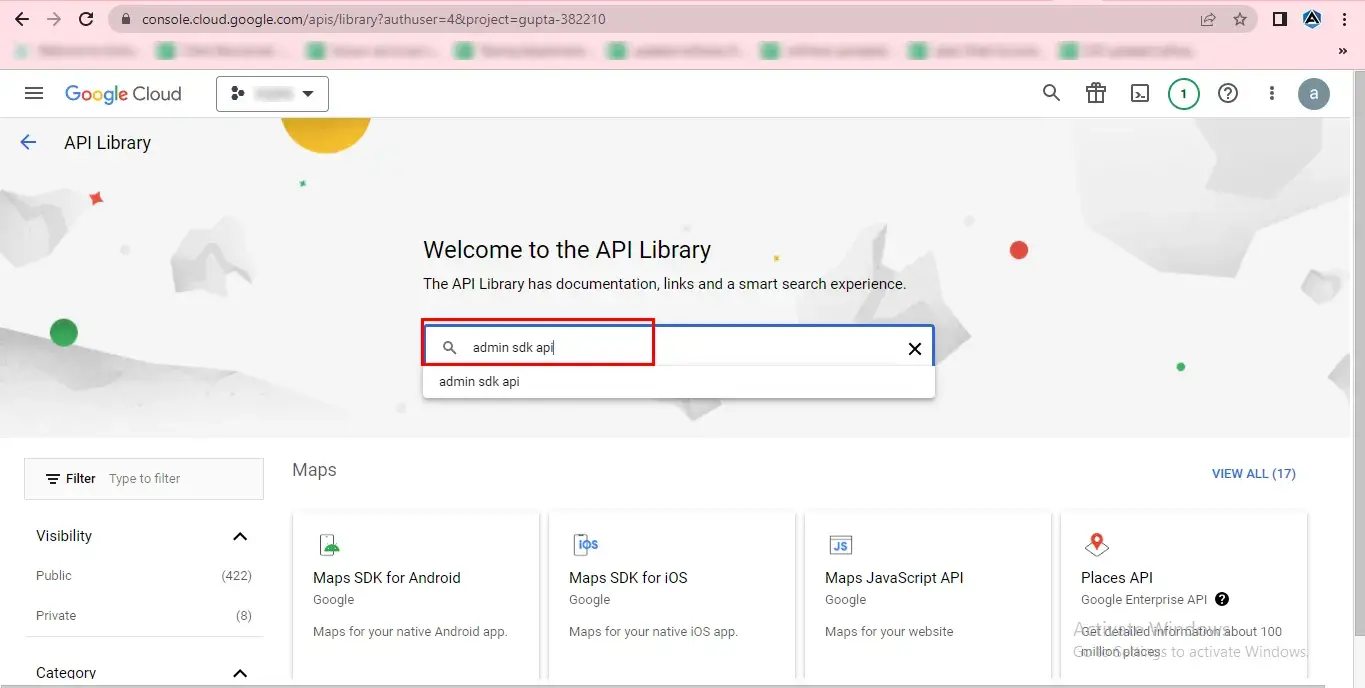Image resolution: width=1365 pixels, height=688 pixels.
Task: Go back using API Library back arrow
Action: pos(28,142)
